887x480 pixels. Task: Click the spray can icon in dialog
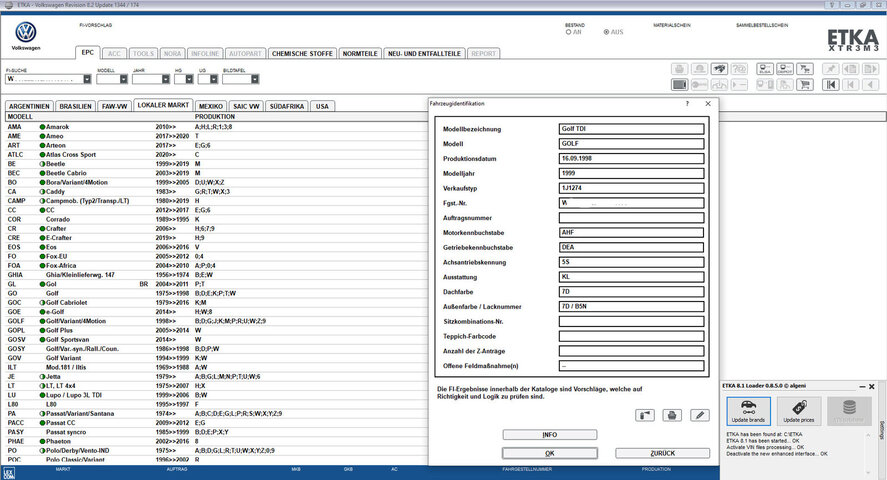pos(645,416)
